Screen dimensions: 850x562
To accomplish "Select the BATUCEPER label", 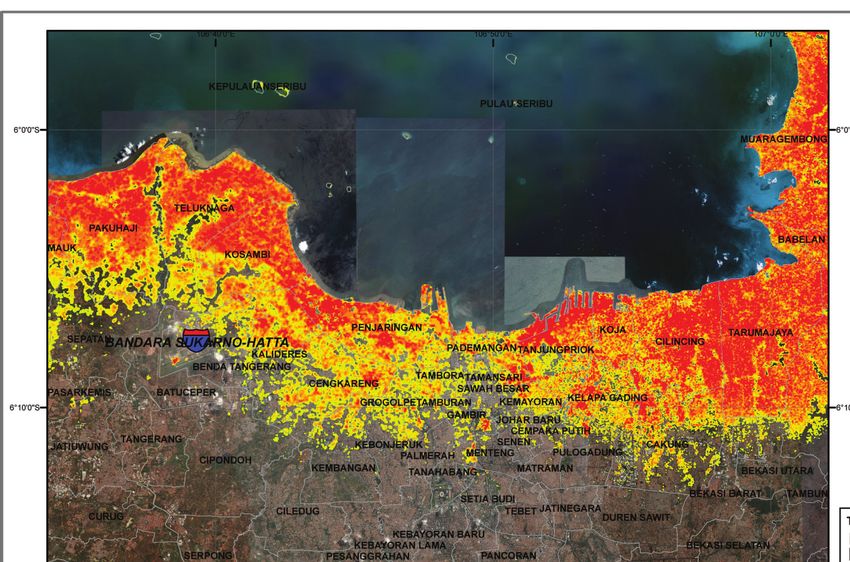I will pos(186,392).
